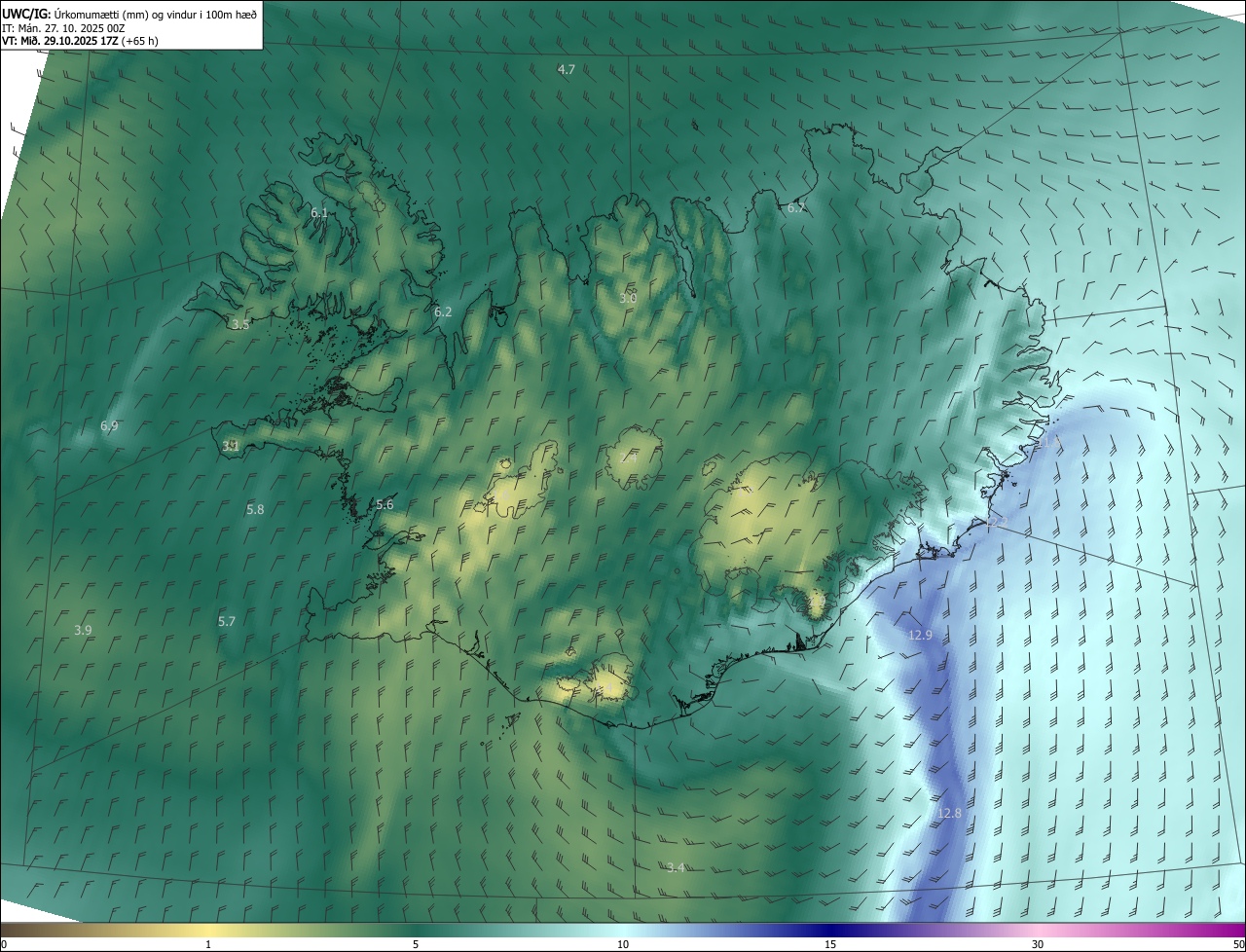Click the '30' label on the color scale
1246x952 pixels.
1038,944
